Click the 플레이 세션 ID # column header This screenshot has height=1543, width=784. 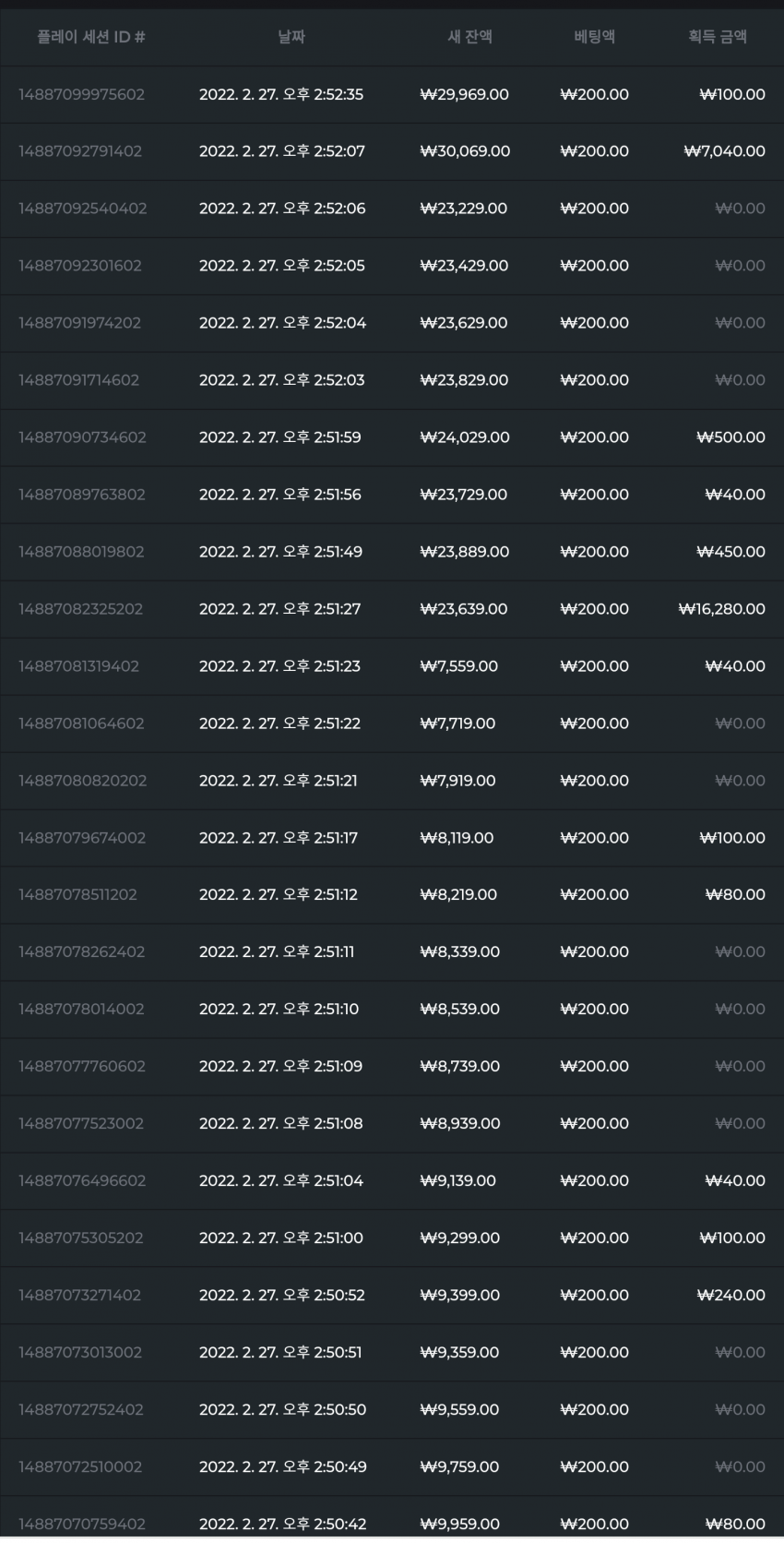point(91,37)
